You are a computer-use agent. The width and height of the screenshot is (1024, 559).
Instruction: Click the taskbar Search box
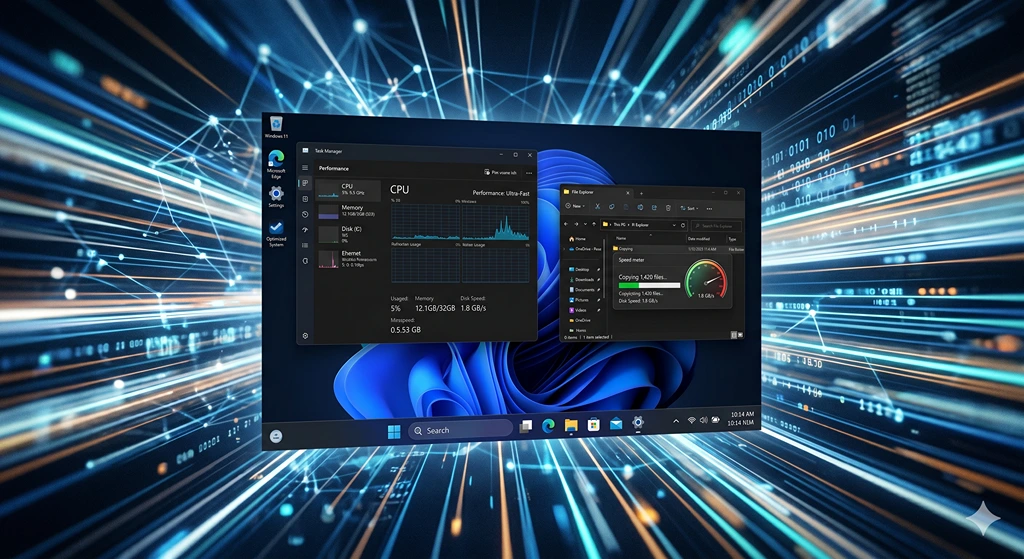click(460, 430)
